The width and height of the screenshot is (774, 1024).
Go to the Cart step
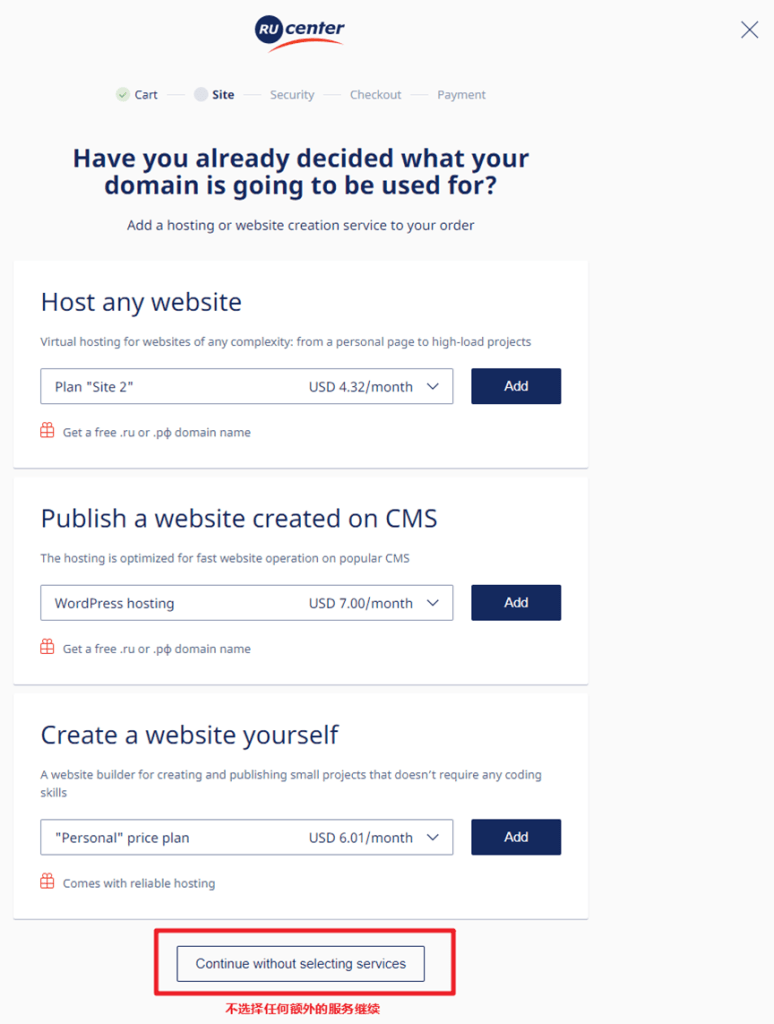(x=146, y=95)
